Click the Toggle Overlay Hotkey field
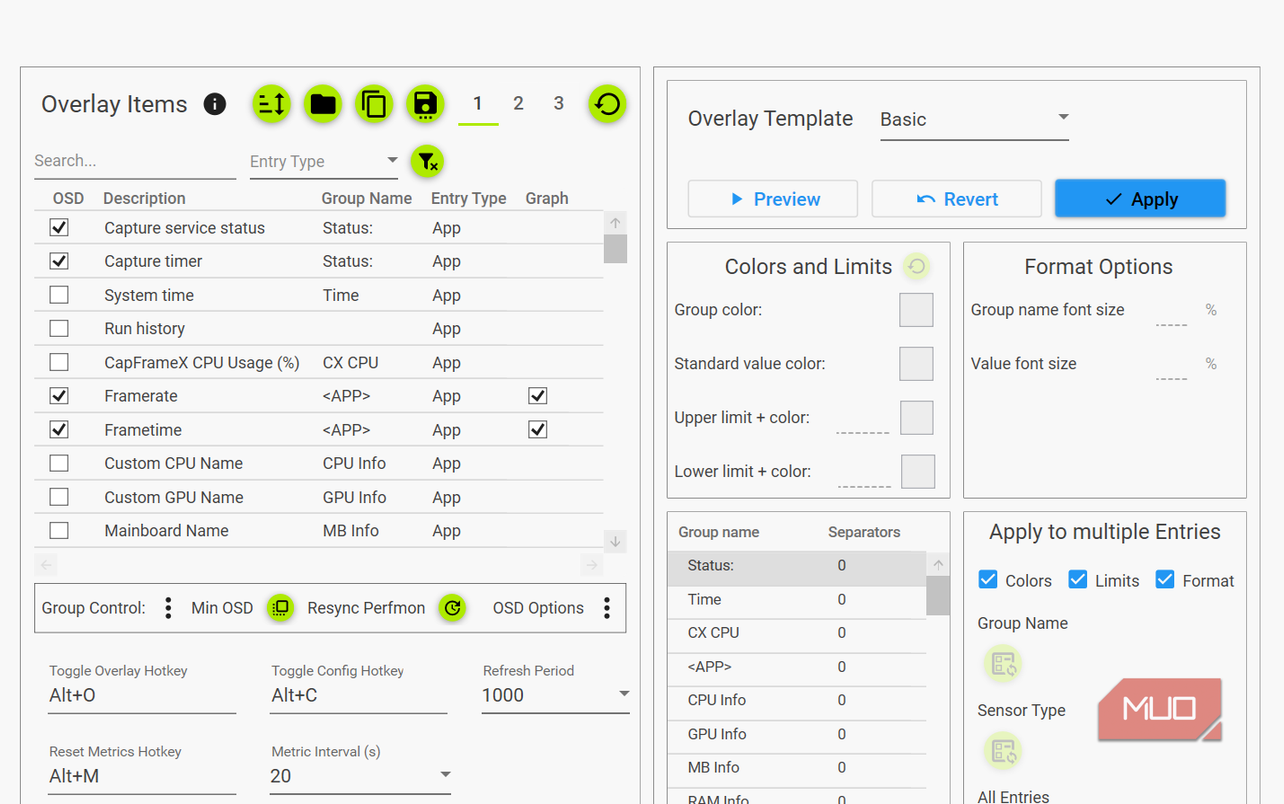This screenshot has width=1284, height=804. (142, 695)
